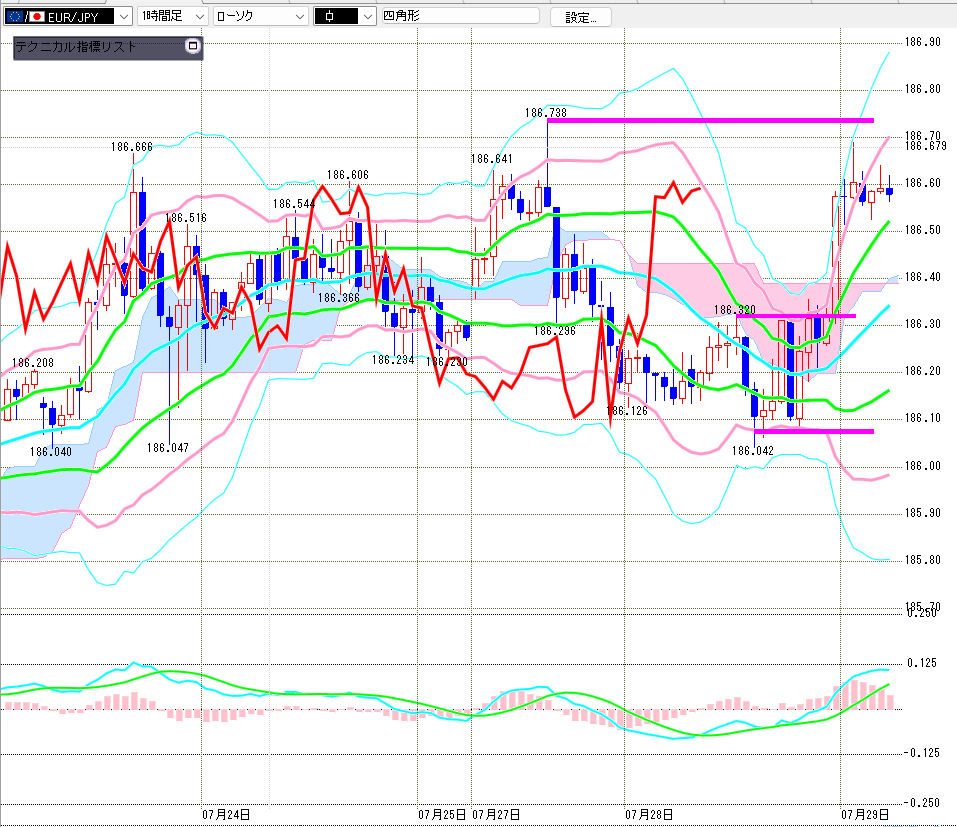The image size is (957, 827).
Task: Click the 186.679 current price label
Action: pyautogui.click(x=925, y=146)
